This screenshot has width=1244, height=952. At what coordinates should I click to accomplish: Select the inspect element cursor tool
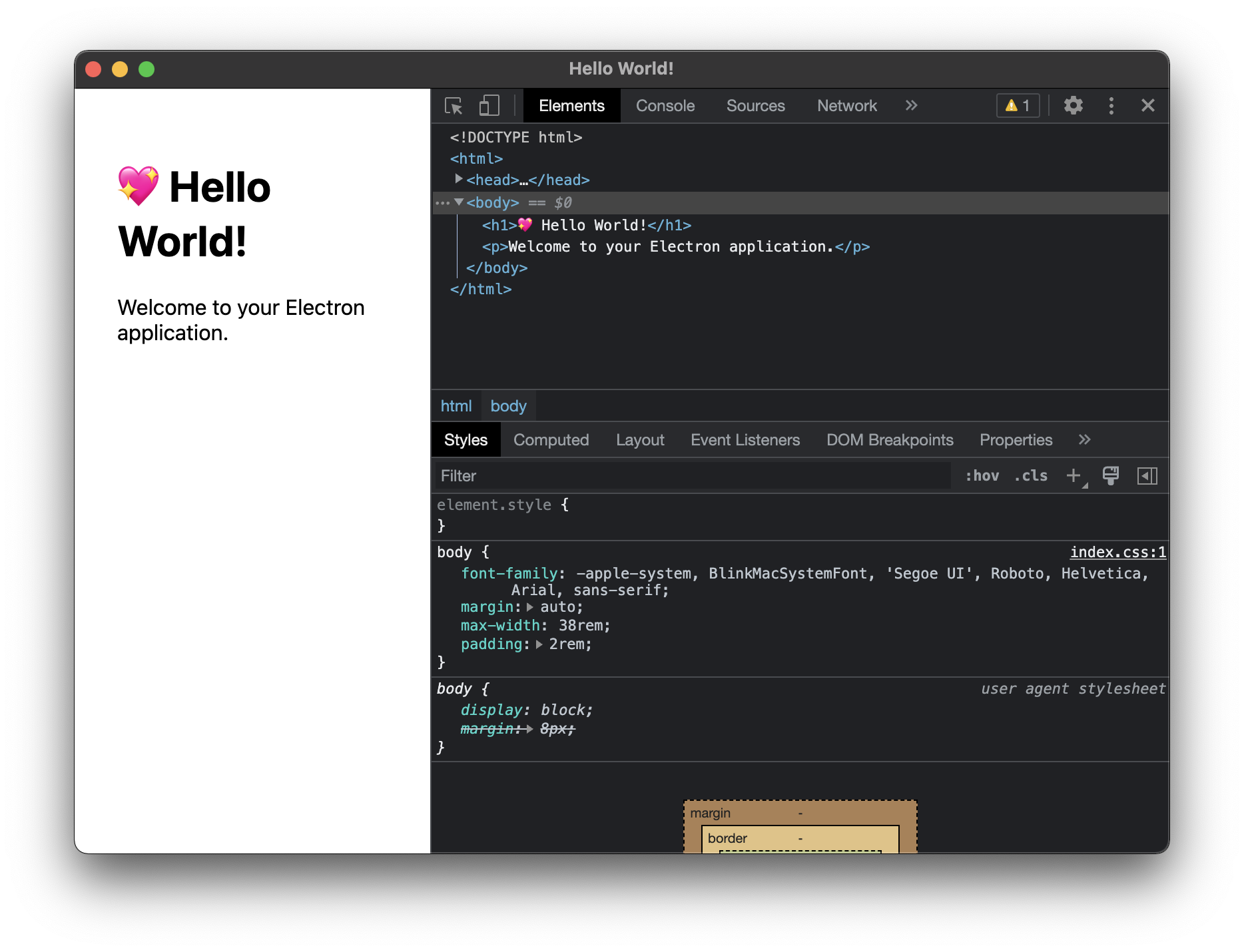(x=455, y=105)
